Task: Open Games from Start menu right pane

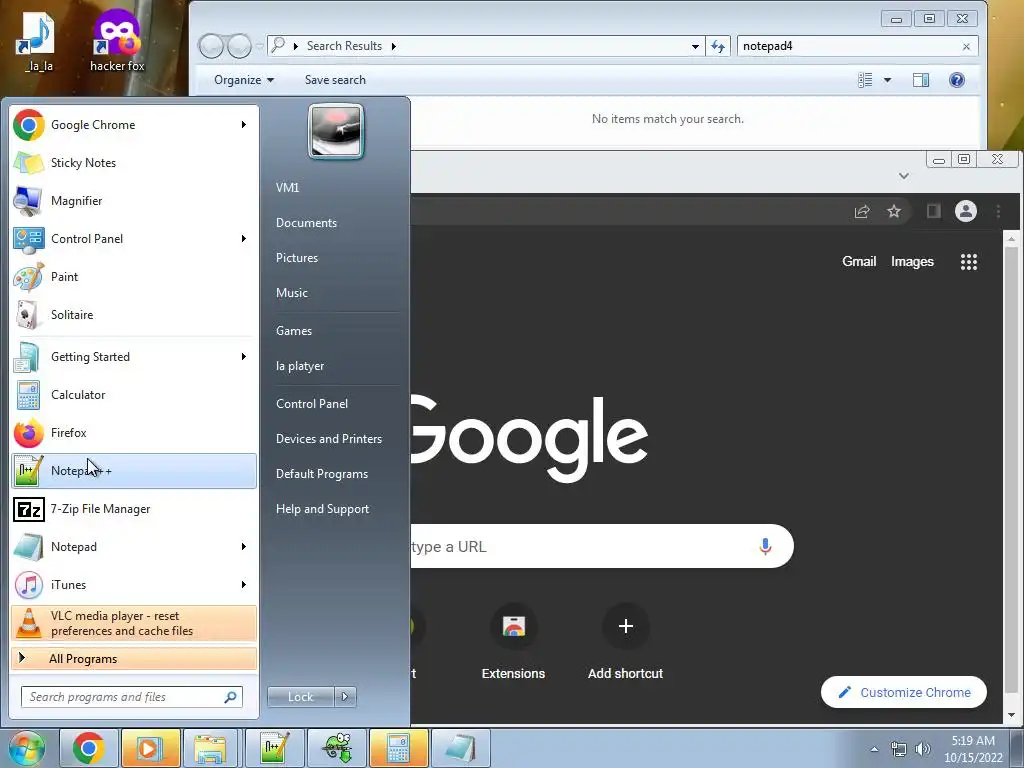Action: point(294,331)
